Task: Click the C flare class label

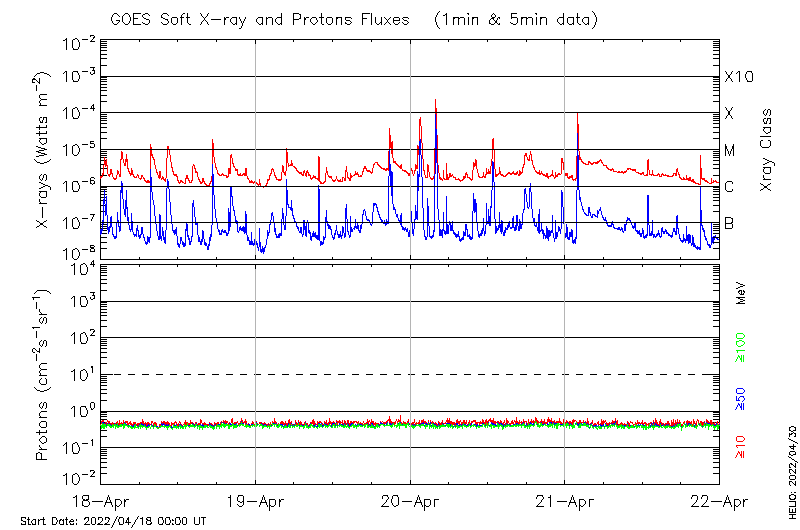Action: pos(729,187)
